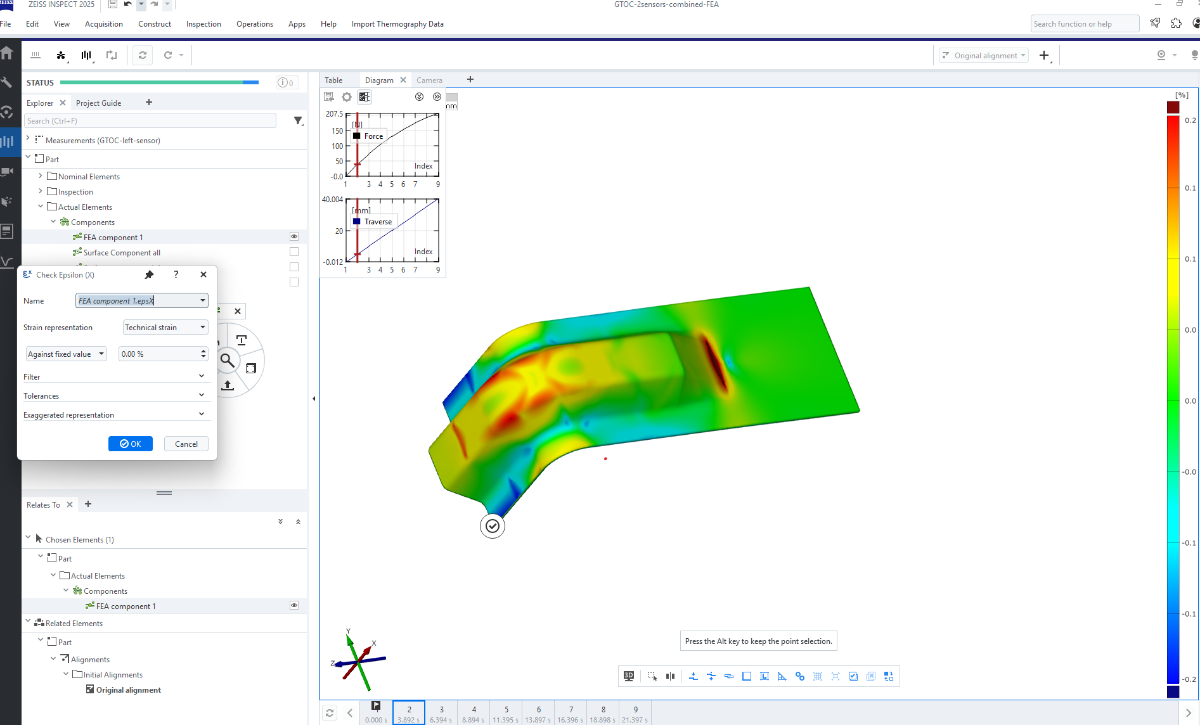Image resolution: width=1200 pixels, height=725 pixels.
Task: Click the status info counter icon
Action: pyautogui.click(x=285, y=83)
